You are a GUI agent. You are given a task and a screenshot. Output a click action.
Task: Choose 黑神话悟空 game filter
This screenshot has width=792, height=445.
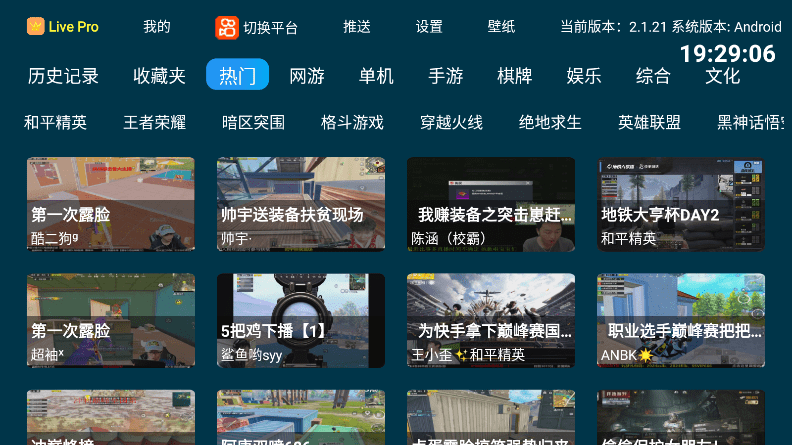[x=751, y=122]
